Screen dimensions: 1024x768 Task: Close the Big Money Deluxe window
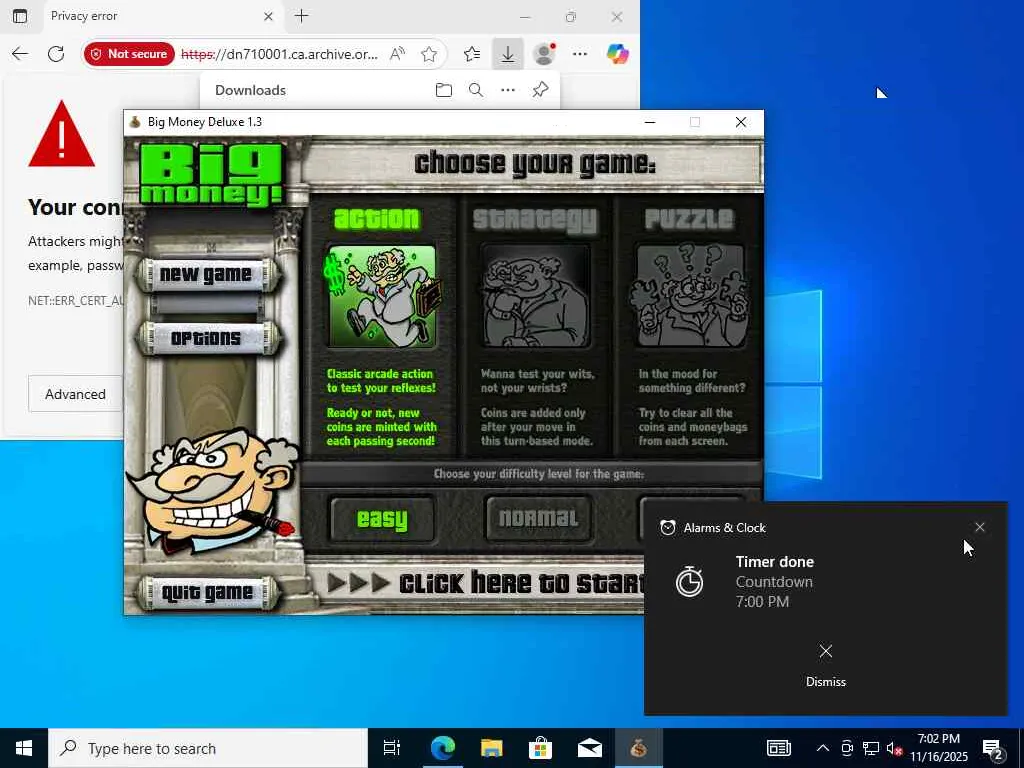(741, 122)
